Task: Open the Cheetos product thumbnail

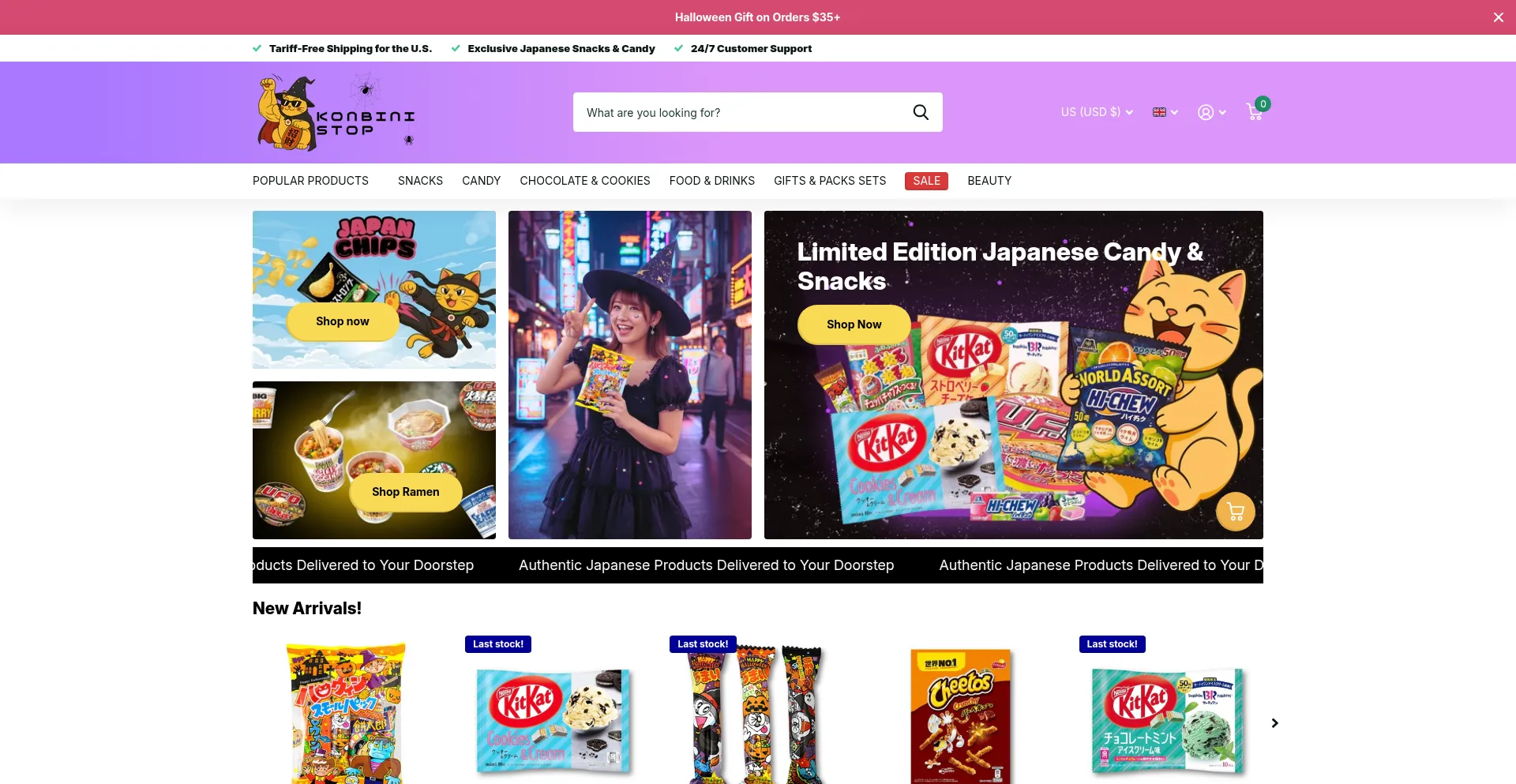Action: point(960,715)
